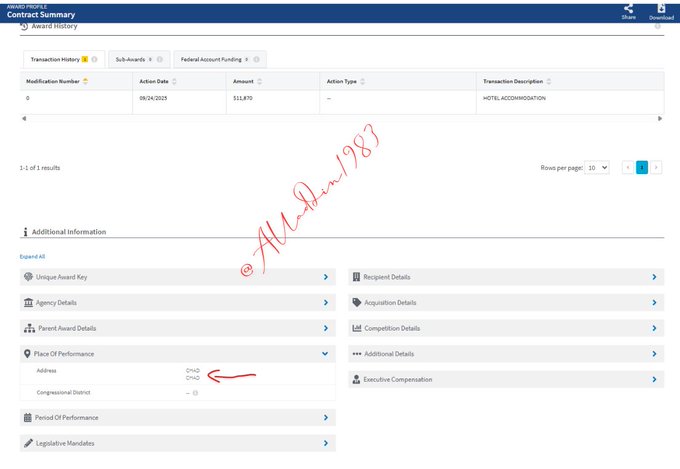This screenshot has width=680, height=469.
Task: Click the Federal Account Funding info icon
Action: (256, 59)
